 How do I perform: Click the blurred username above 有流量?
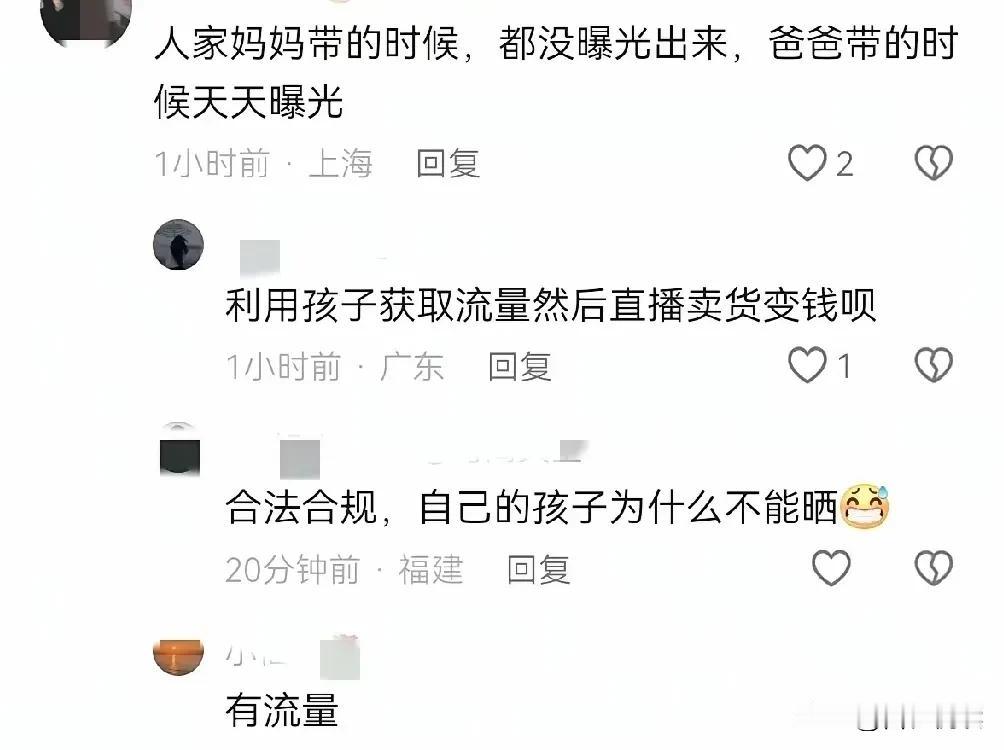[x=292, y=656]
